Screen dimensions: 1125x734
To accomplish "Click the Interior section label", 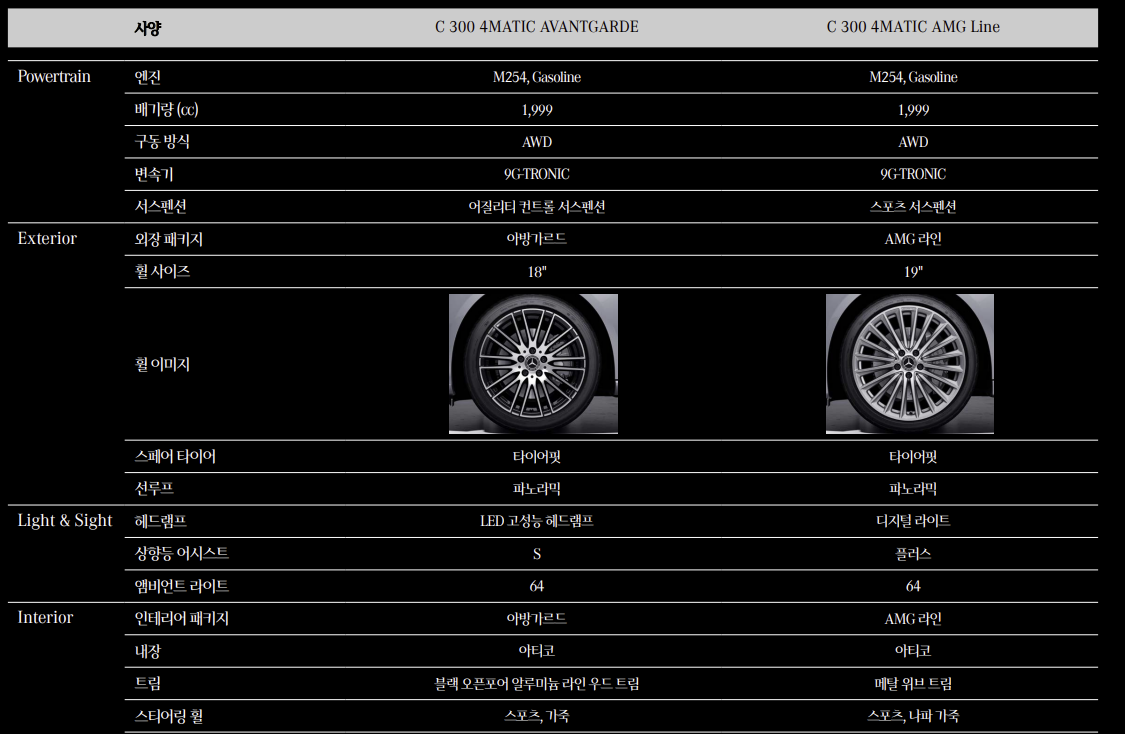I will [x=45, y=617].
